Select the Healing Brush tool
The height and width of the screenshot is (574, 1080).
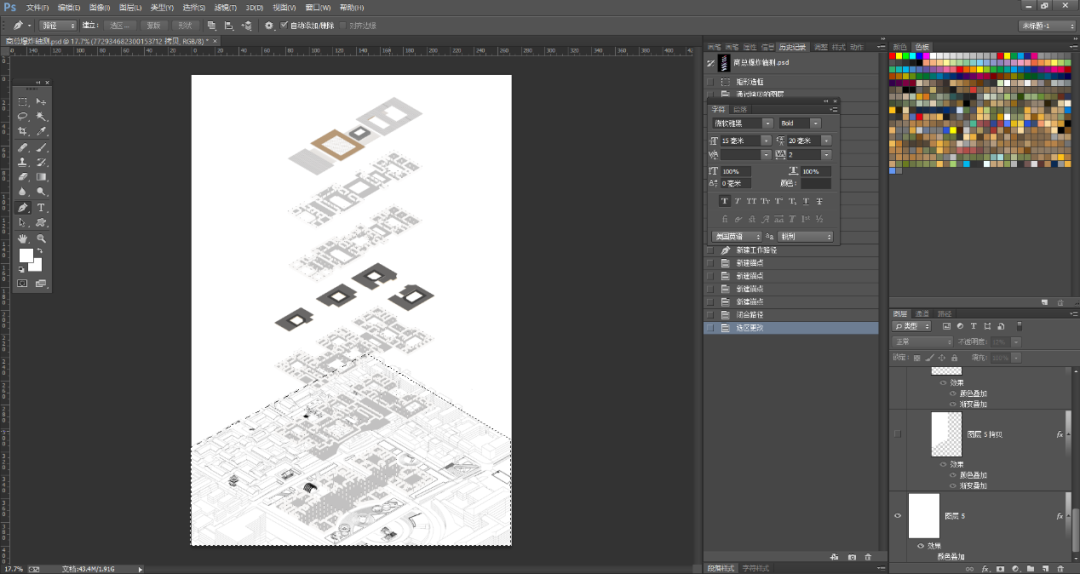click(23, 147)
